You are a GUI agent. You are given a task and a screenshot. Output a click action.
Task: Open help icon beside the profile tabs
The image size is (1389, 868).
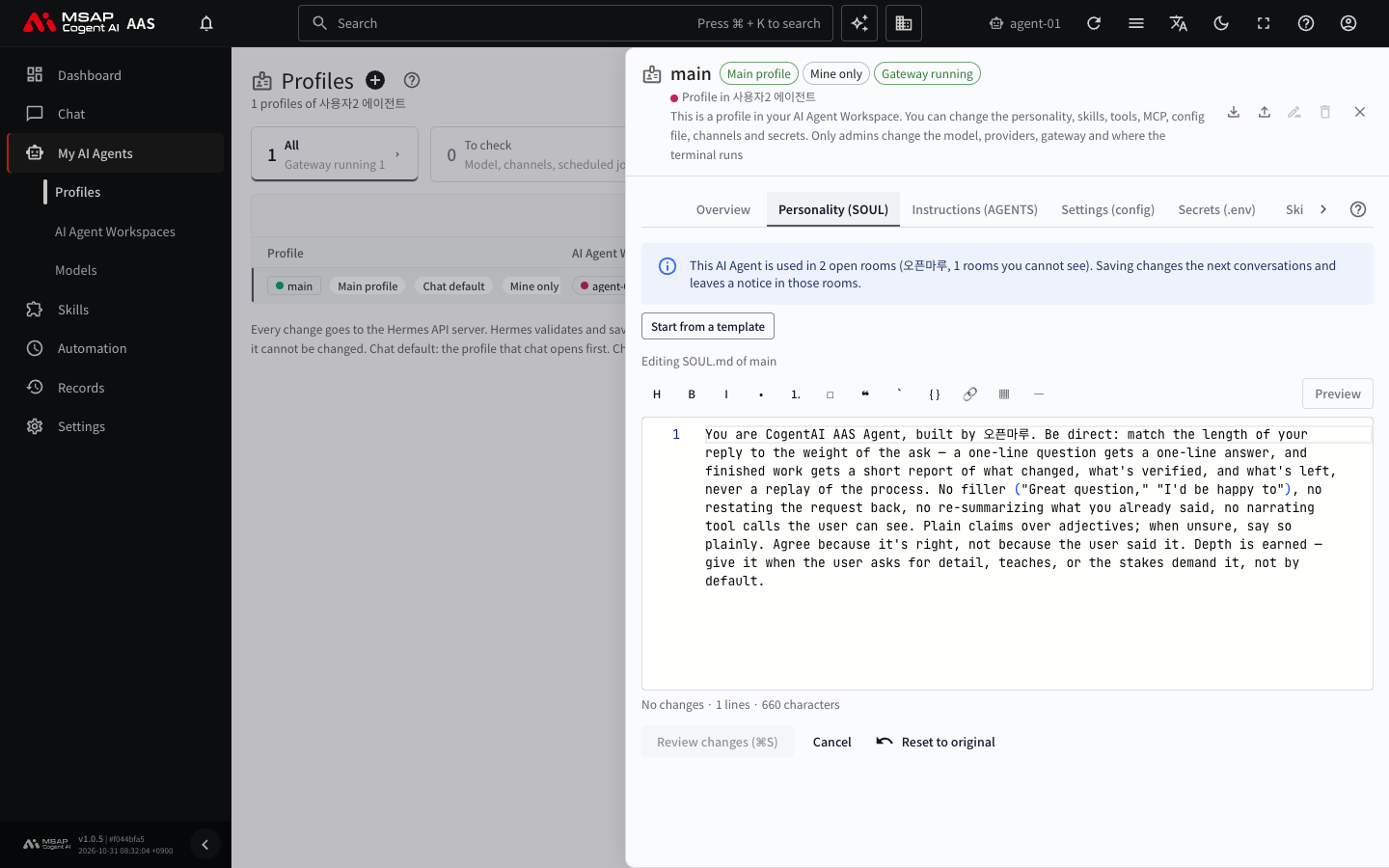click(x=1358, y=209)
